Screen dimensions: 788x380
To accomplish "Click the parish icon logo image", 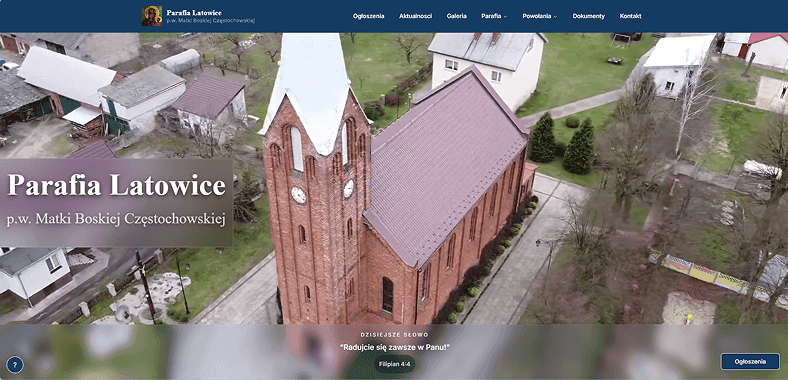I will [x=152, y=16].
